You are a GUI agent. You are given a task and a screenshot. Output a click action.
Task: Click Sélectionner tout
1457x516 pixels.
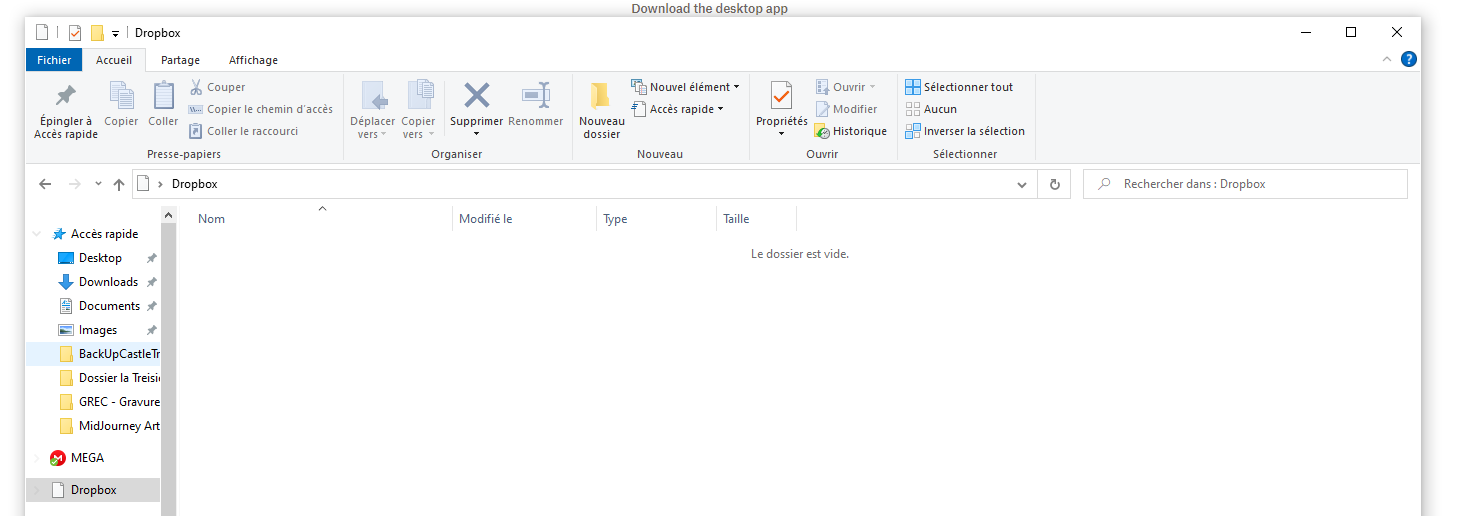pos(959,87)
